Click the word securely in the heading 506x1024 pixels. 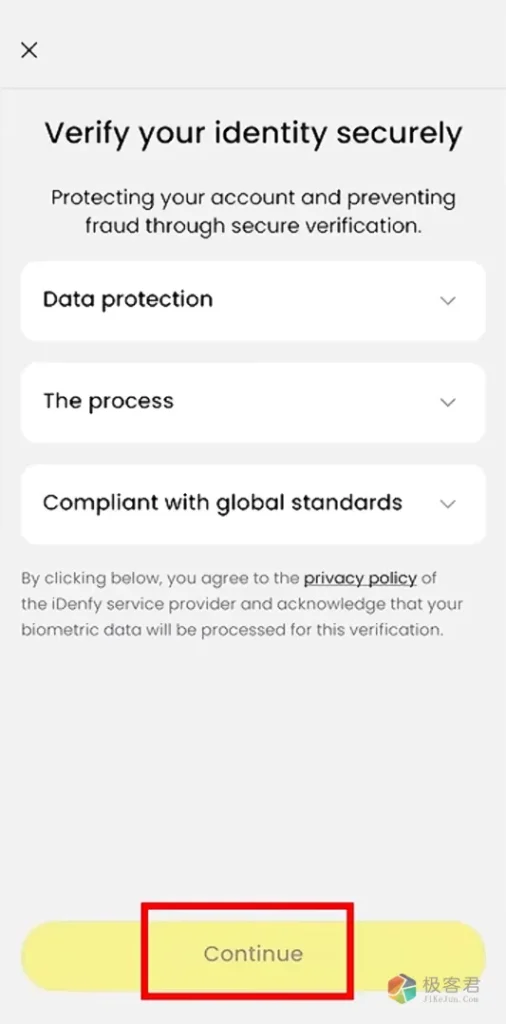[x=400, y=135]
